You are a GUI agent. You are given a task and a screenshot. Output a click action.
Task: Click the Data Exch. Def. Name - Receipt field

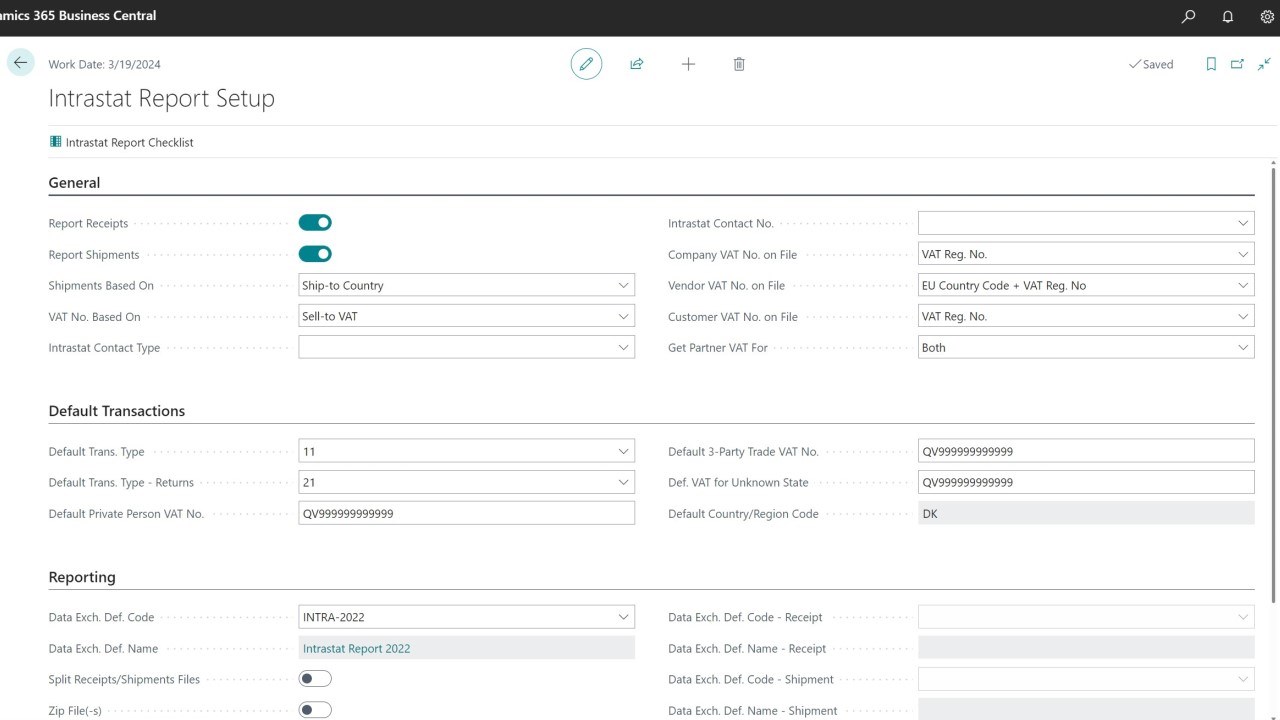[x=1086, y=648]
